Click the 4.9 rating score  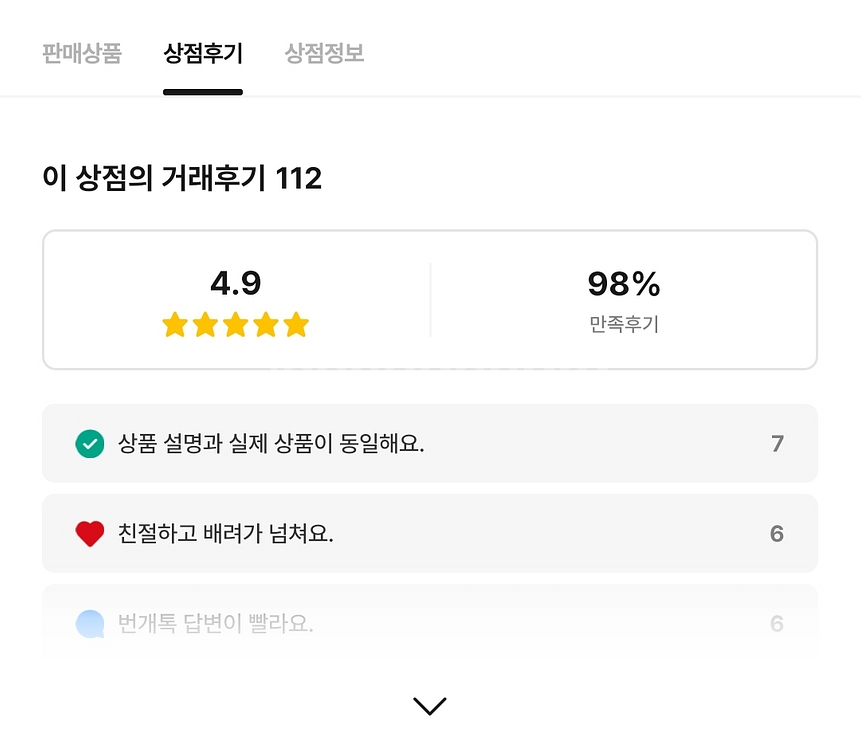click(x=235, y=284)
